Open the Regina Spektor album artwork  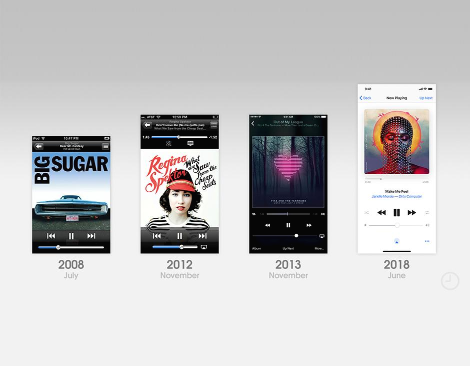[180, 188]
